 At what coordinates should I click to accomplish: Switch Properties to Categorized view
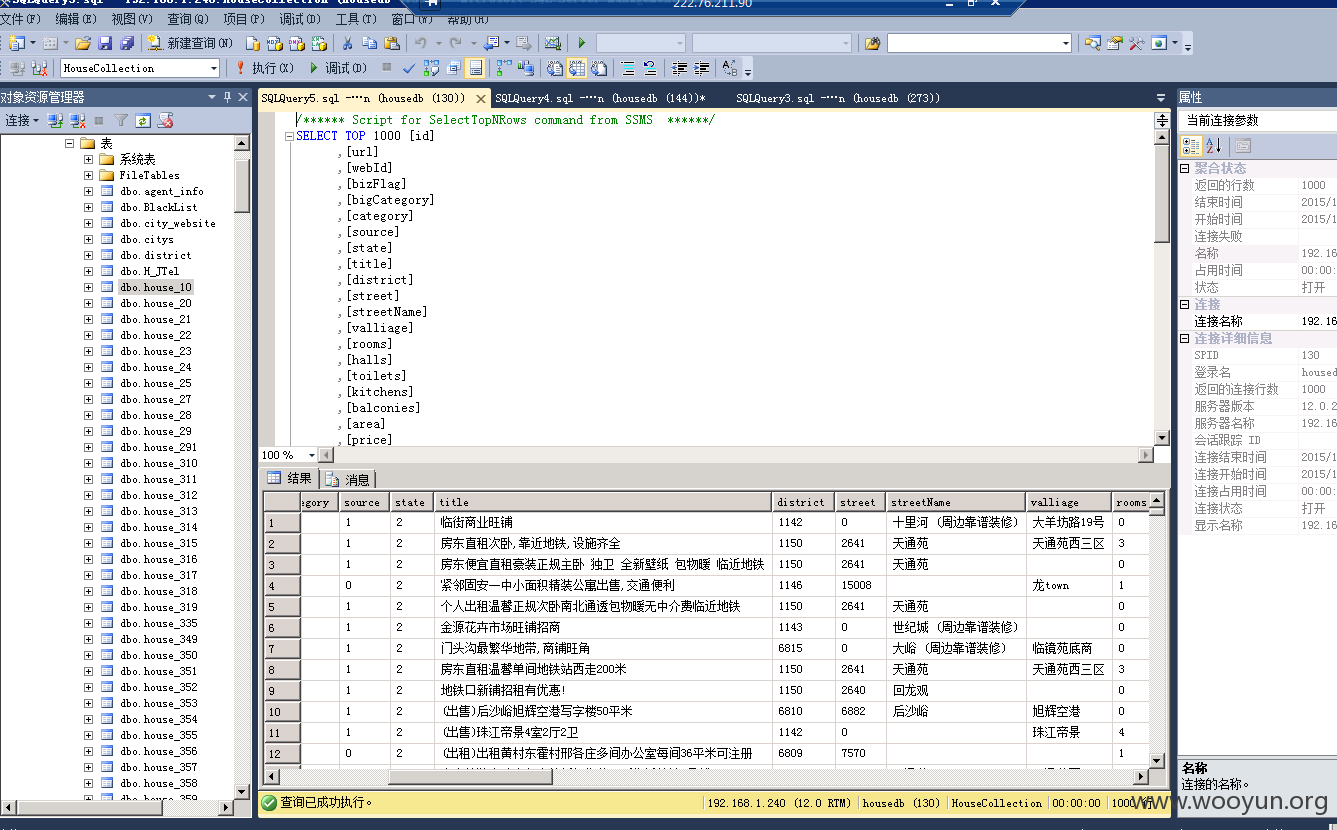click(x=1191, y=146)
